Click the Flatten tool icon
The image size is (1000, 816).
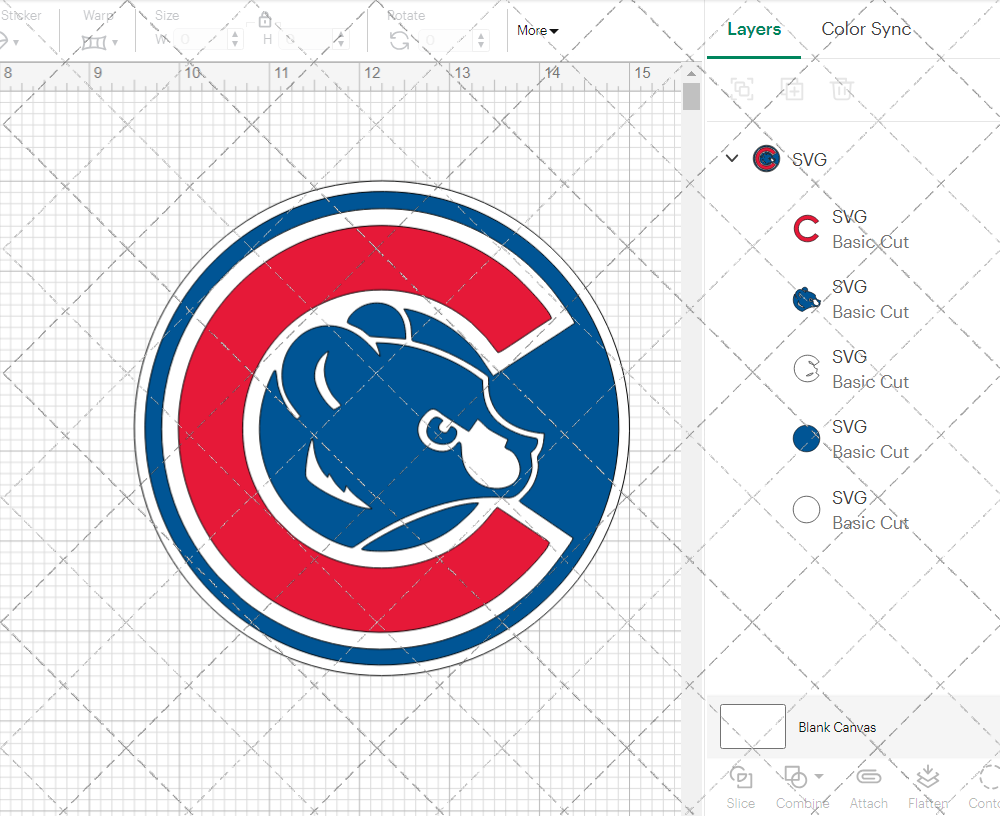[x=927, y=777]
